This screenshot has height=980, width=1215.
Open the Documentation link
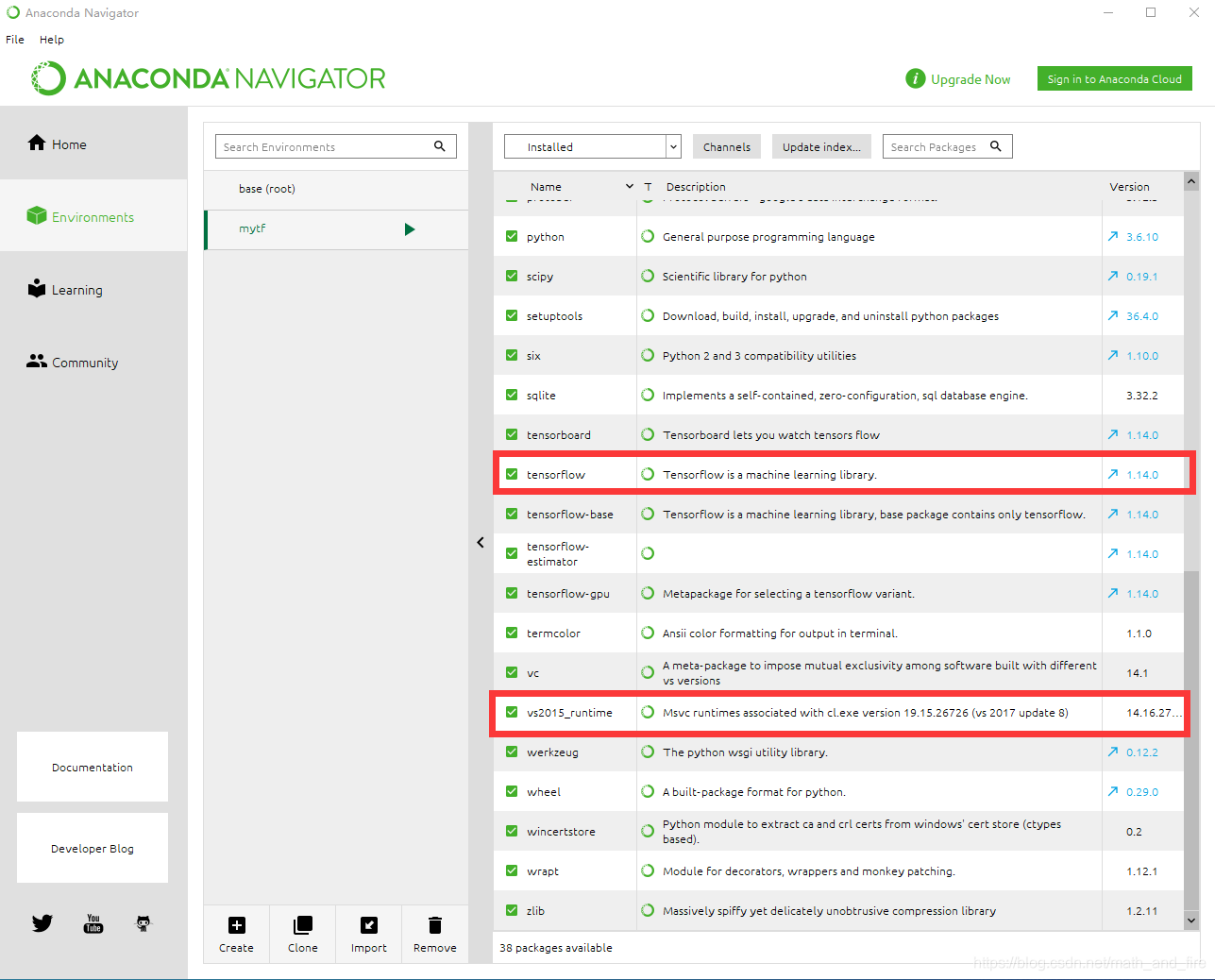(93, 767)
